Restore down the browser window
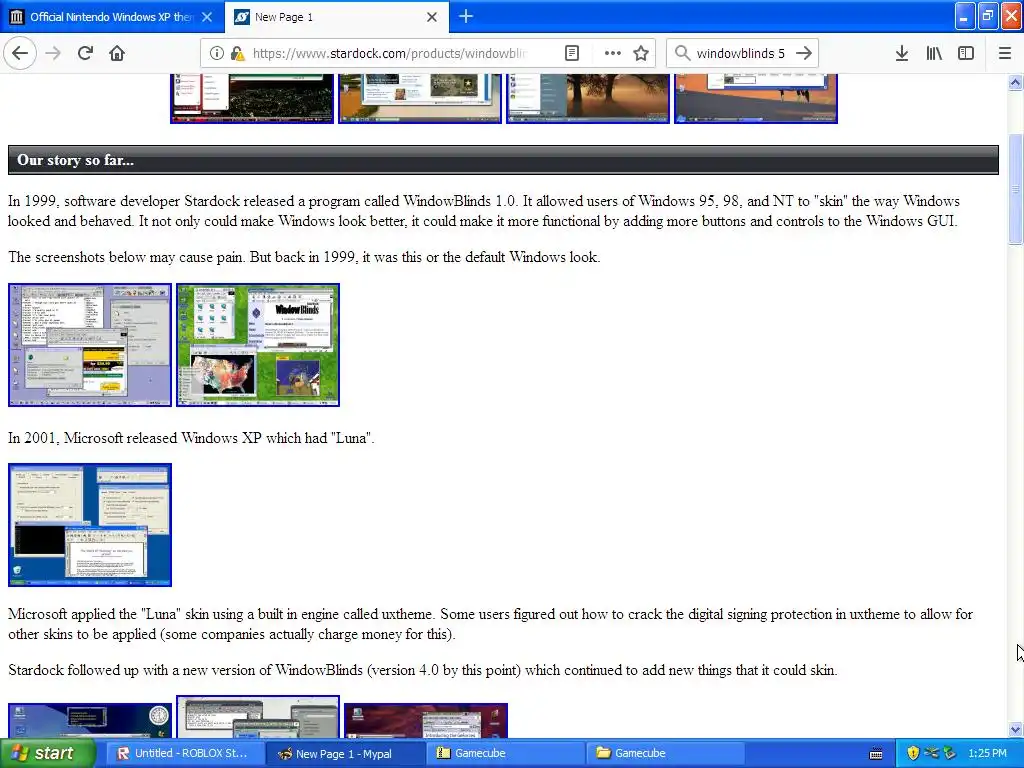This screenshot has height=768, width=1024. pos(988,16)
